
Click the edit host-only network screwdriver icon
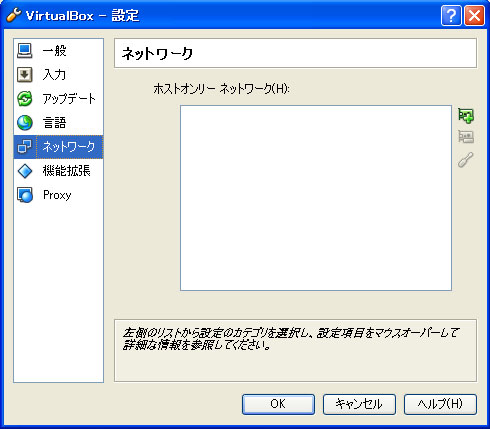tap(466, 159)
